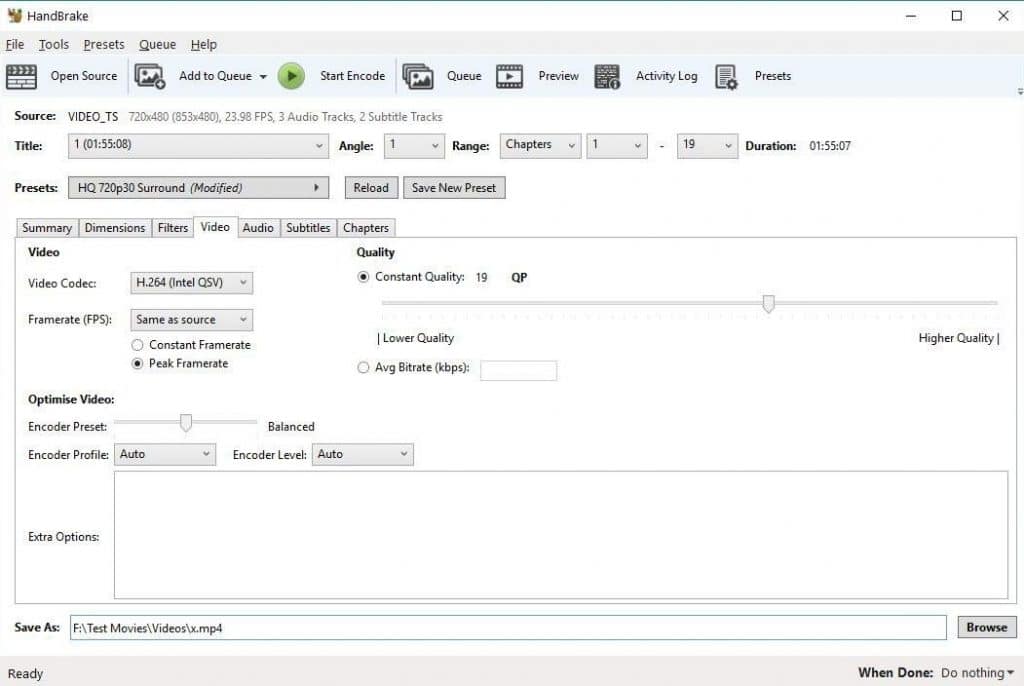Image resolution: width=1024 pixels, height=686 pixels.
Task: Open the Title dropdown showing 1 (01:55:08)
Action: 199,146
